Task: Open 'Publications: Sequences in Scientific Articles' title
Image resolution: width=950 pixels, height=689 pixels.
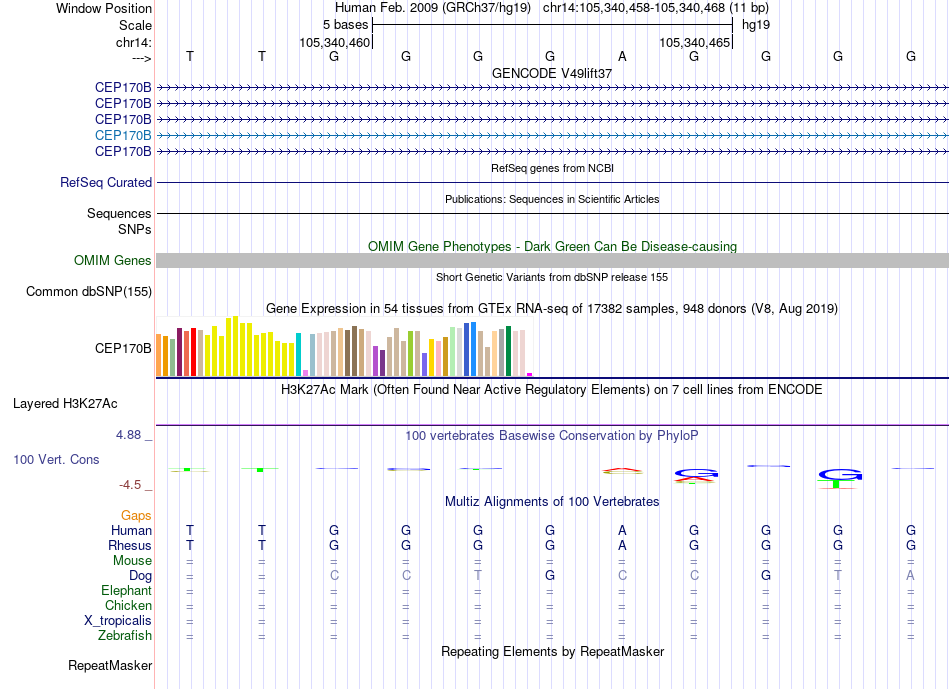Action: [x=552, y=199]
